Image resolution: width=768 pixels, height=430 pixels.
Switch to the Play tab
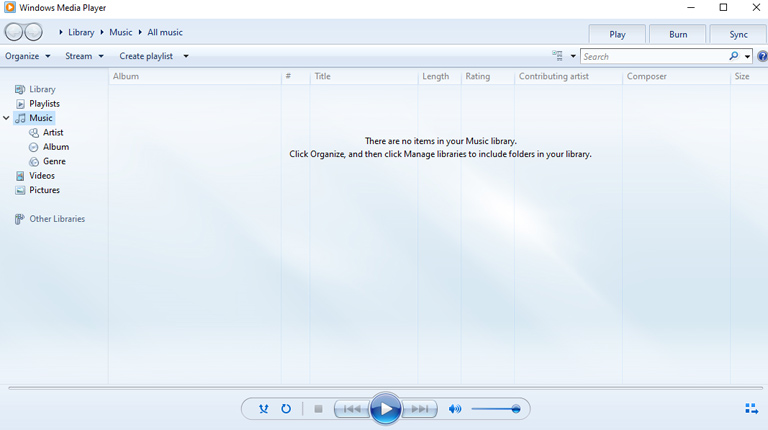pos(617,34)
